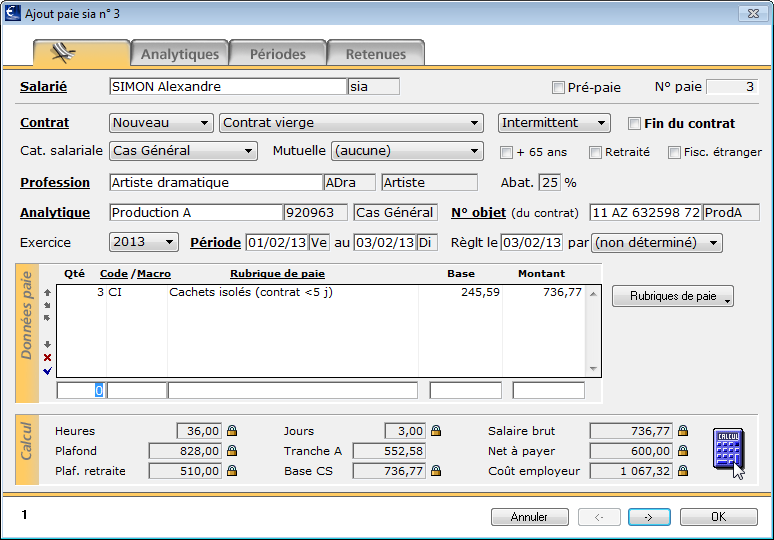The height and width of the screenshot is (540, 774).
Task: Switch to the Retenues tab
Action: 376,53
